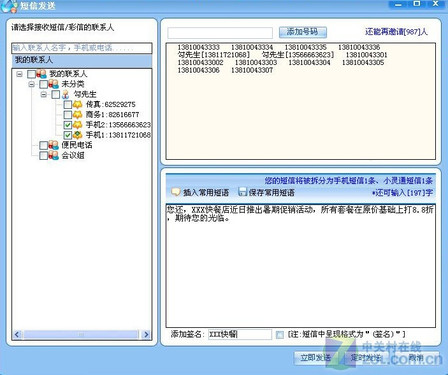Screen dimensions: 448x375
Task: Uncheck the 手机1:13811721068 checkbox
Action: coord(68,135)
